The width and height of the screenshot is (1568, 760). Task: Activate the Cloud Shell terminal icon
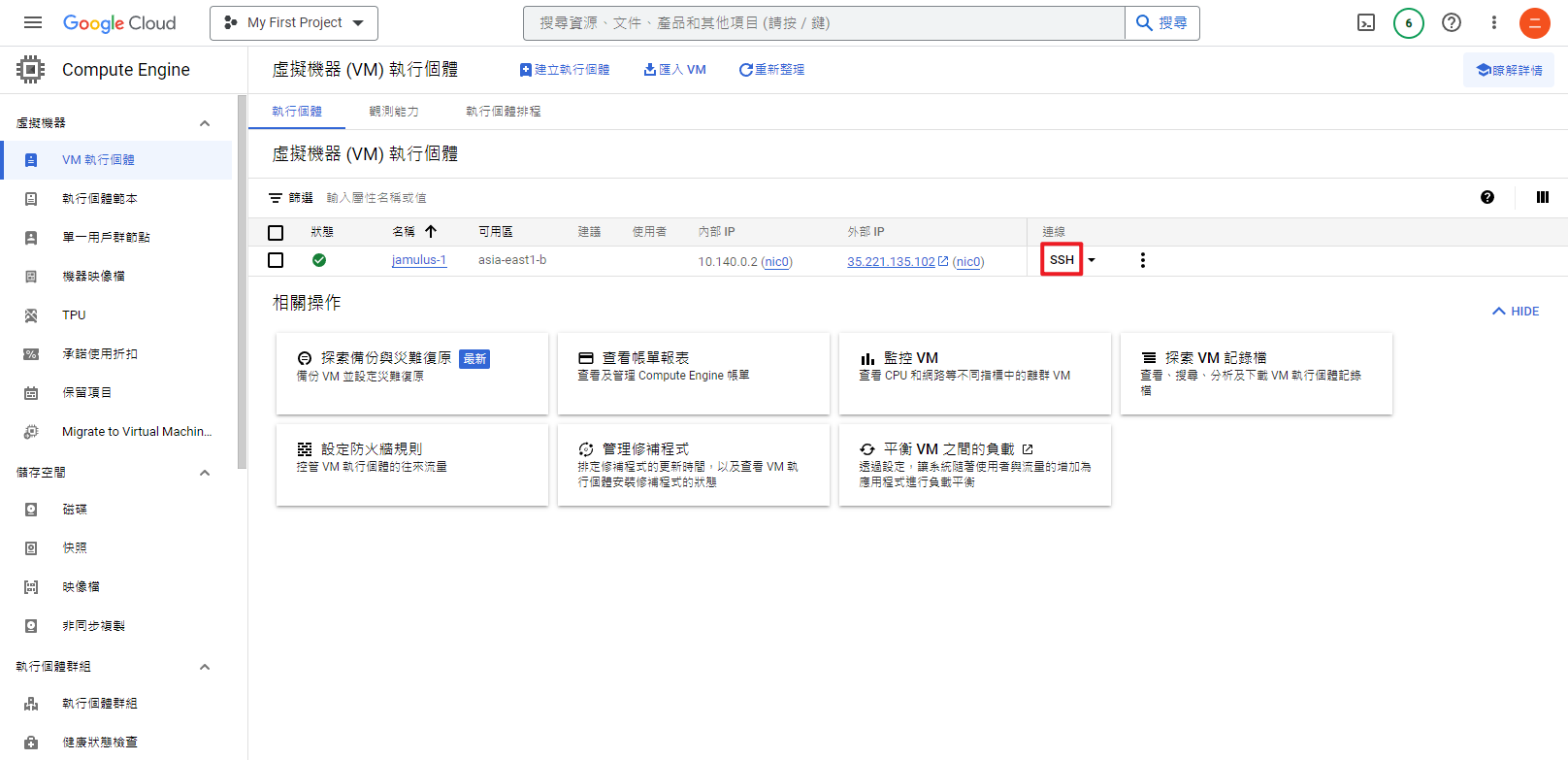pyautogui.click(x=1366, y=22)
